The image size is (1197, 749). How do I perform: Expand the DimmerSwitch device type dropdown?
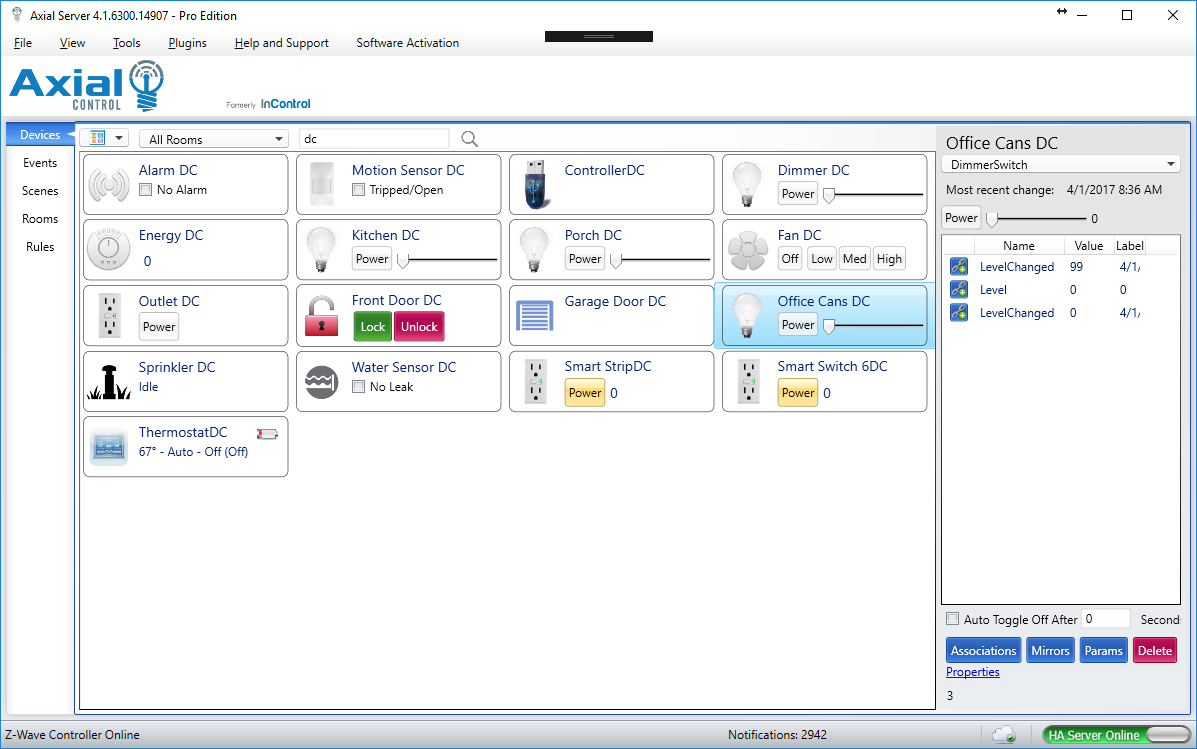1061,164
